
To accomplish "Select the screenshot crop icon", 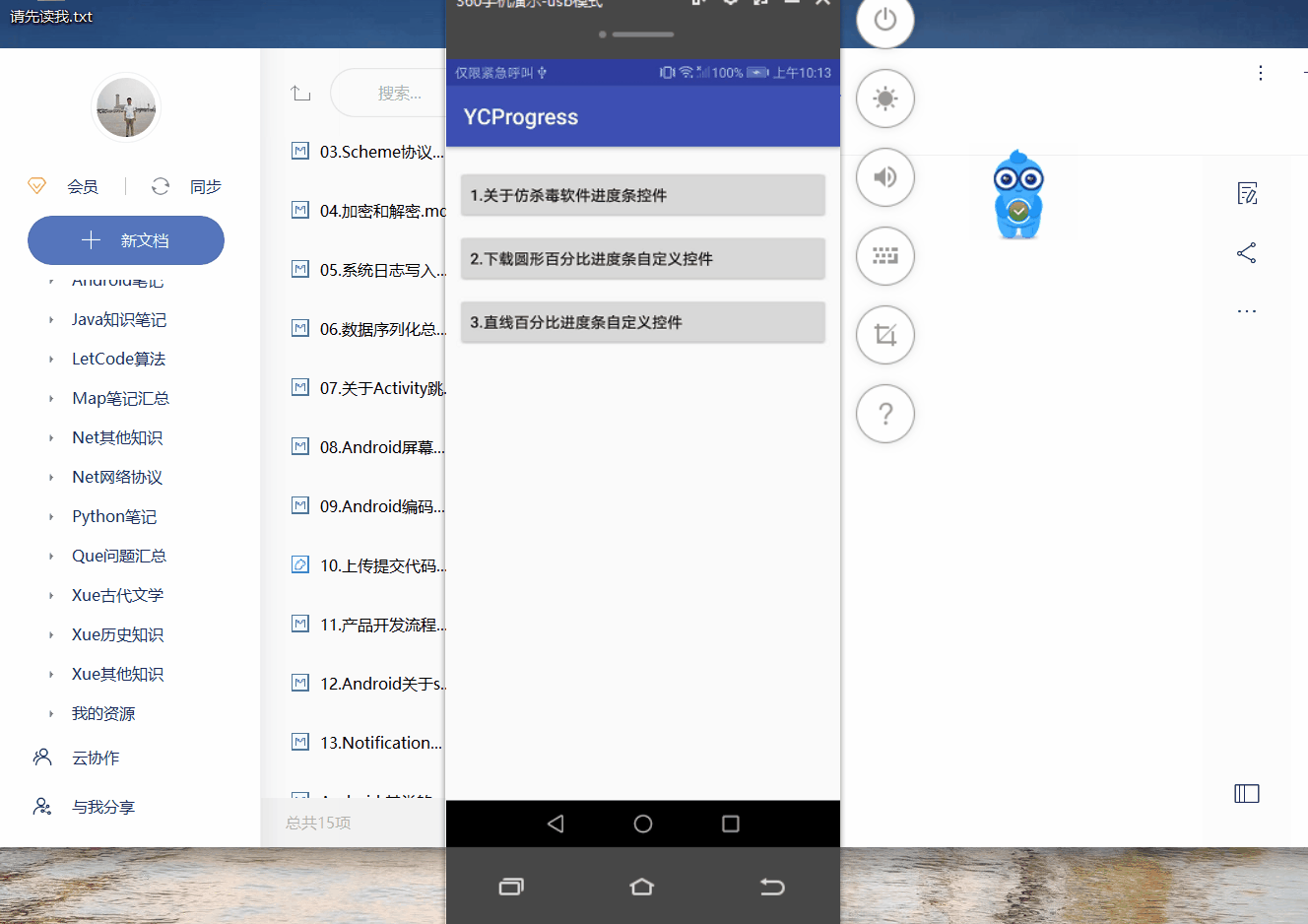I will point(884,335).
